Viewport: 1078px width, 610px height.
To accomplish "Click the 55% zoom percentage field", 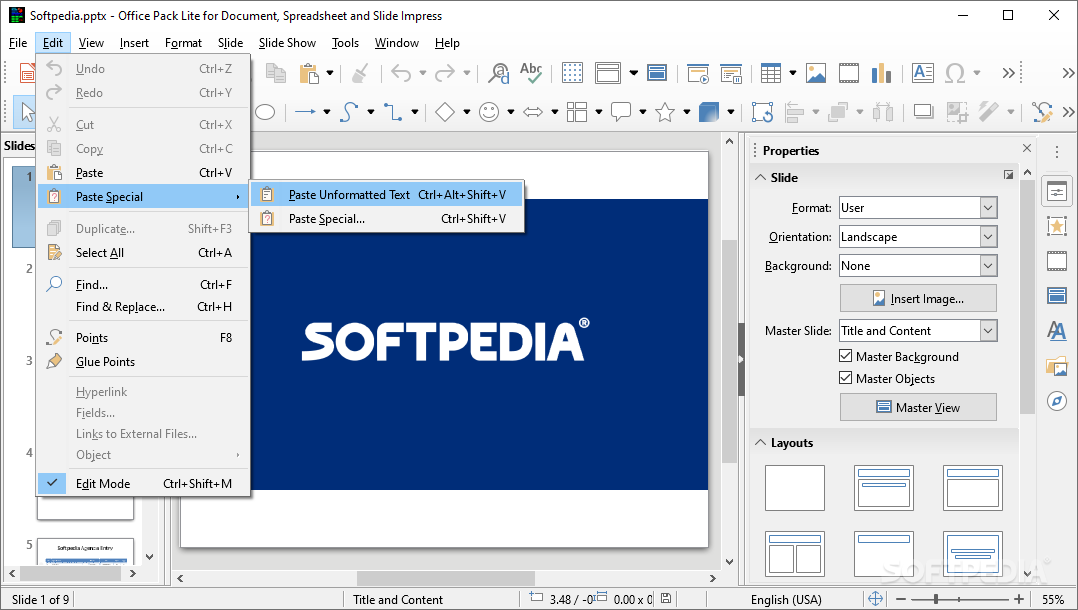I will 1053,600.
